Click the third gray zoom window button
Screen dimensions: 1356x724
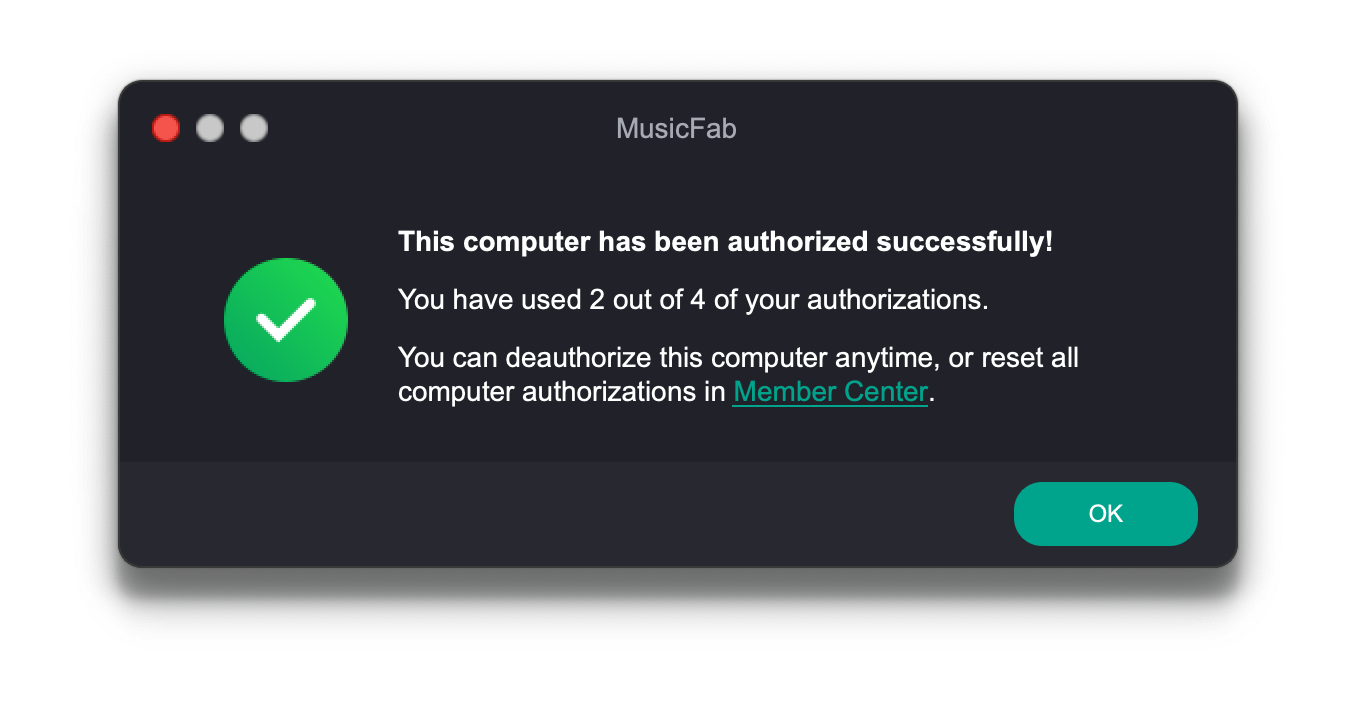click(x=254, y=128)
